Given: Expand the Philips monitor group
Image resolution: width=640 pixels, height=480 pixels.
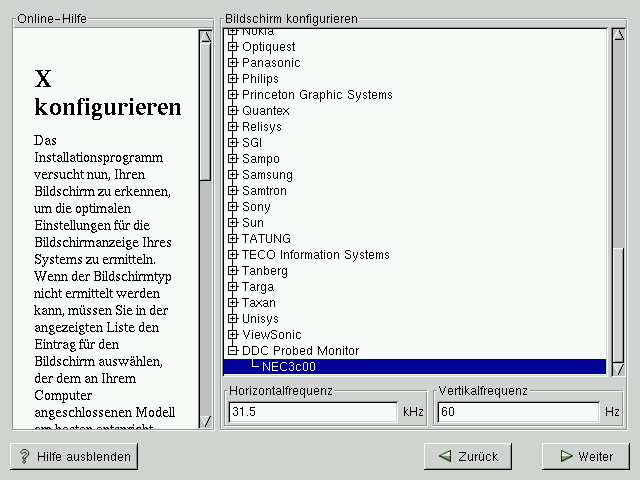Looking at the screenshot, I should coord(233,79).
